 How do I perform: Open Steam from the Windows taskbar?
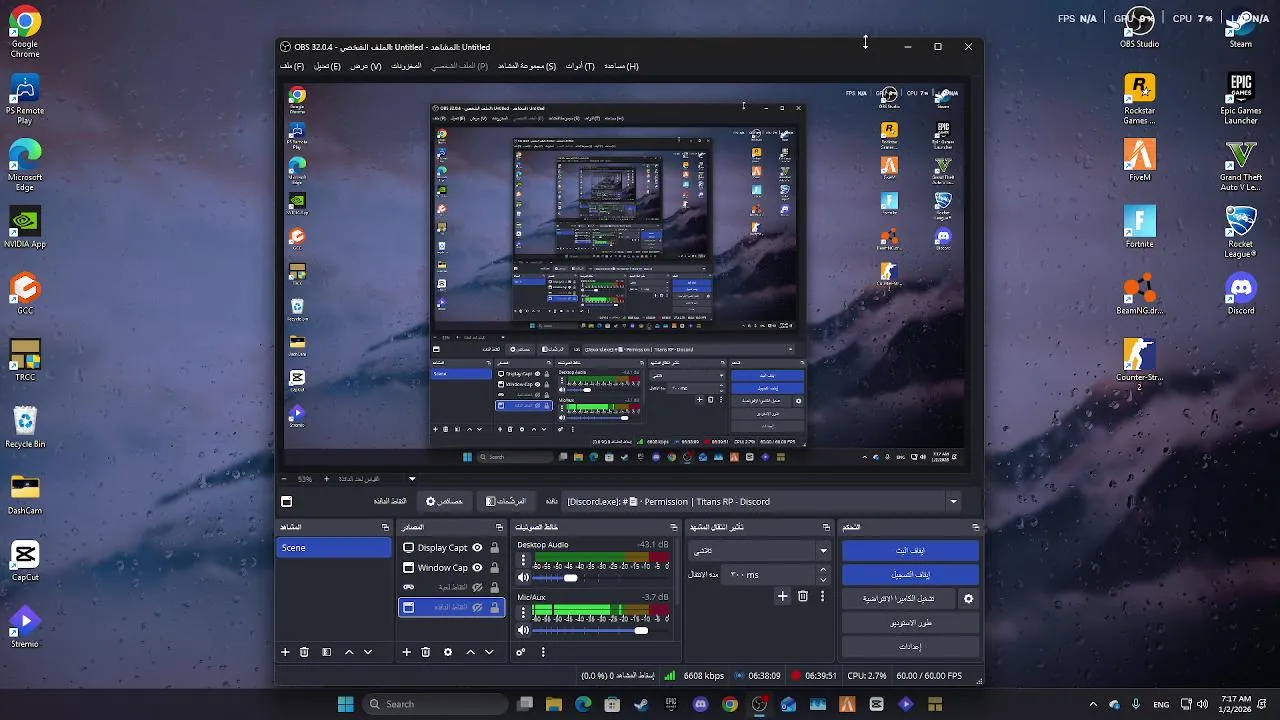641,704
